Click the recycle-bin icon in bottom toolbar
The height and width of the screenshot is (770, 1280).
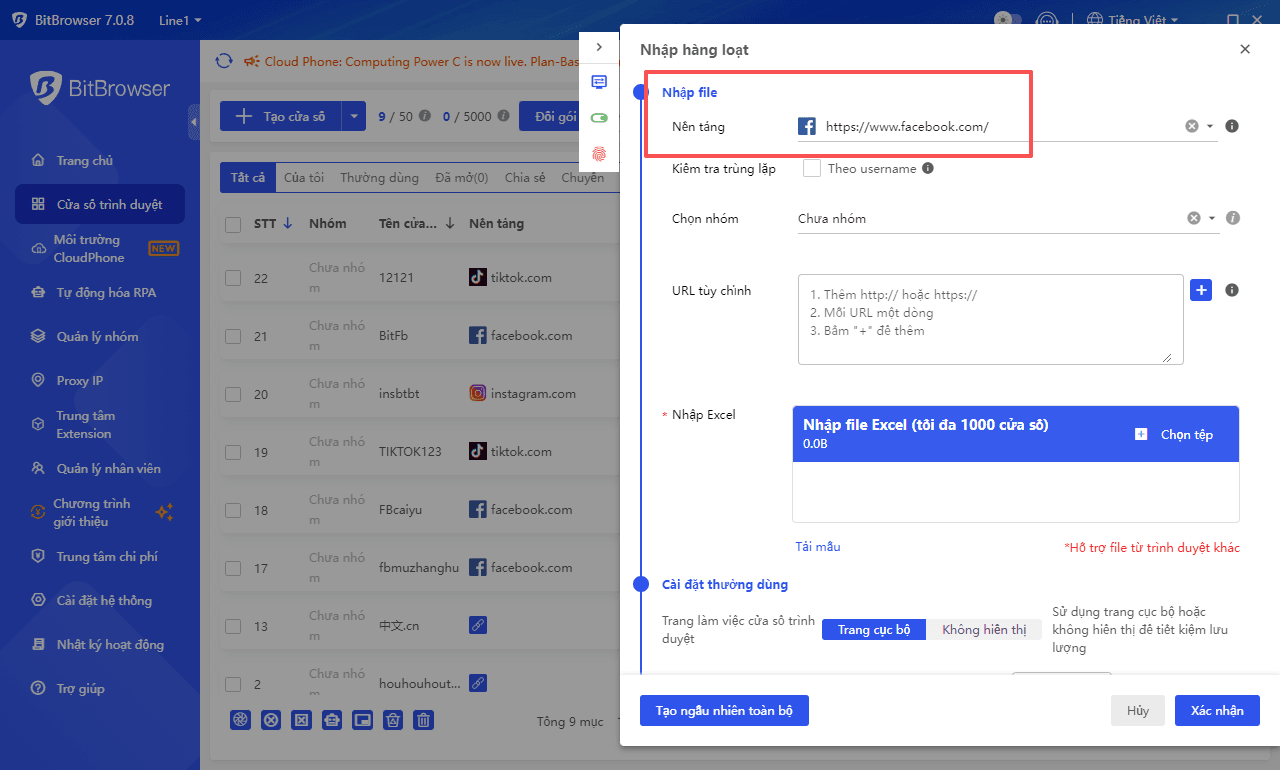[x=394, y=720]
